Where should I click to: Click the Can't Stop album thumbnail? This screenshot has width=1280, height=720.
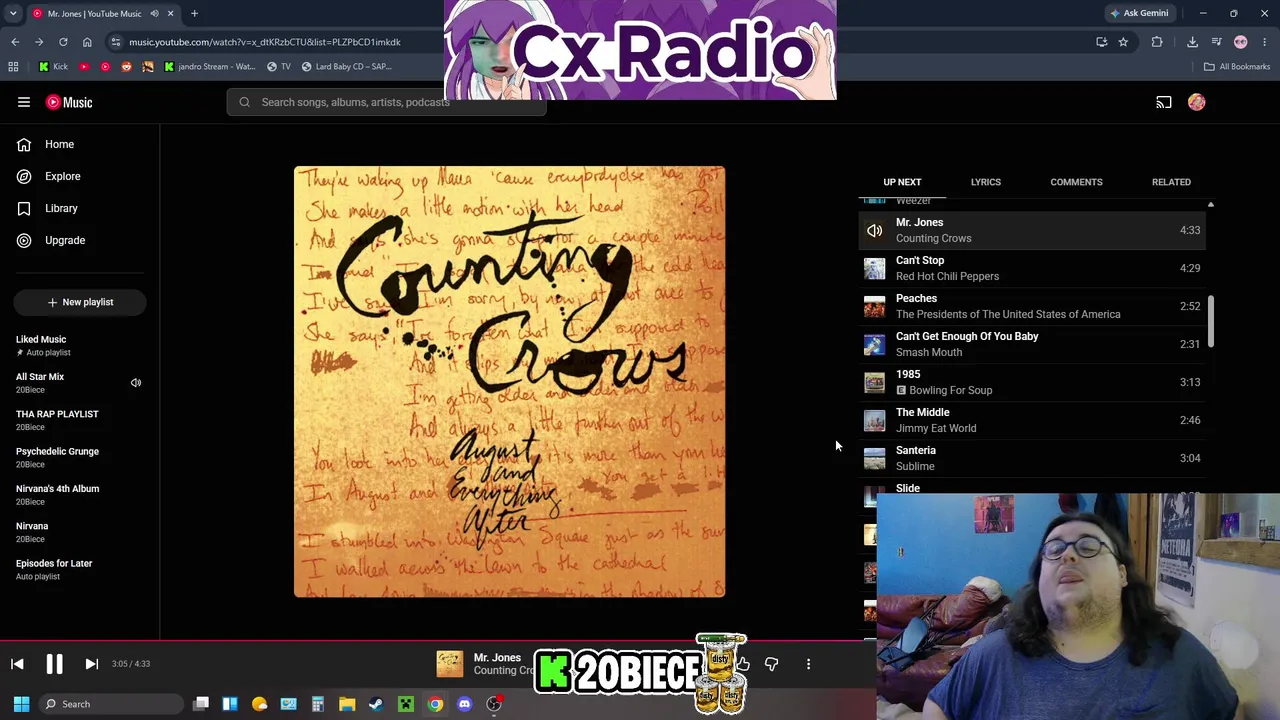click(875, 268)
